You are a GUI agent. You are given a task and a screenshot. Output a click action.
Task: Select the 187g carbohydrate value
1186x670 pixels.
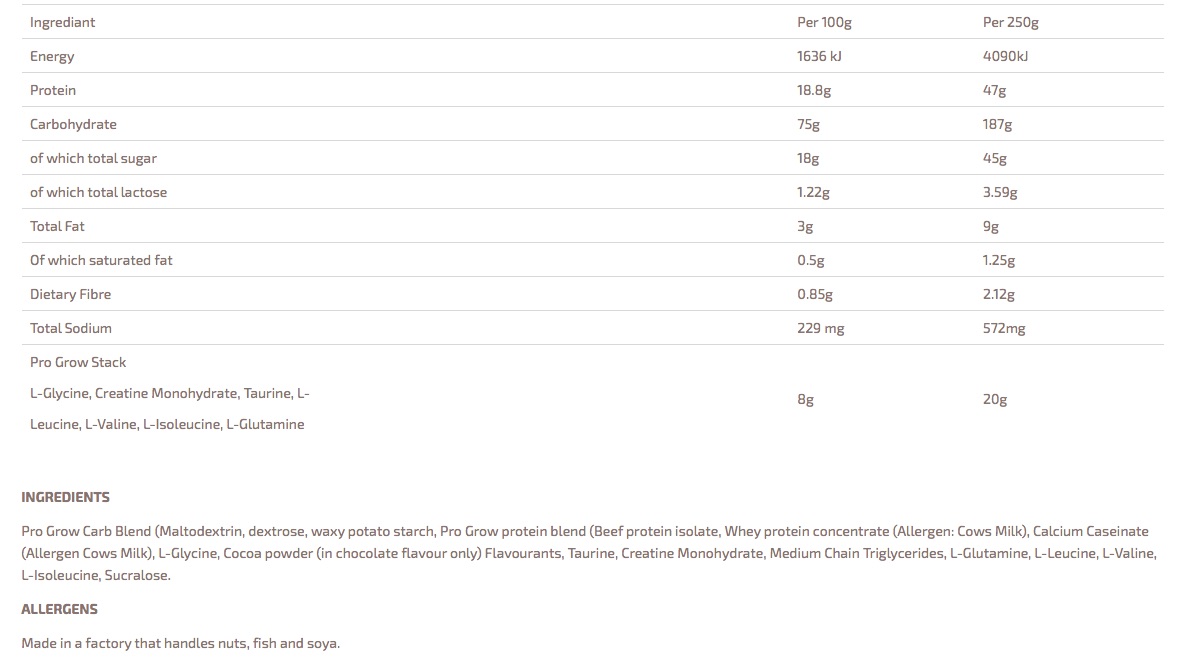pyautogui.click(x=997, y=124)
